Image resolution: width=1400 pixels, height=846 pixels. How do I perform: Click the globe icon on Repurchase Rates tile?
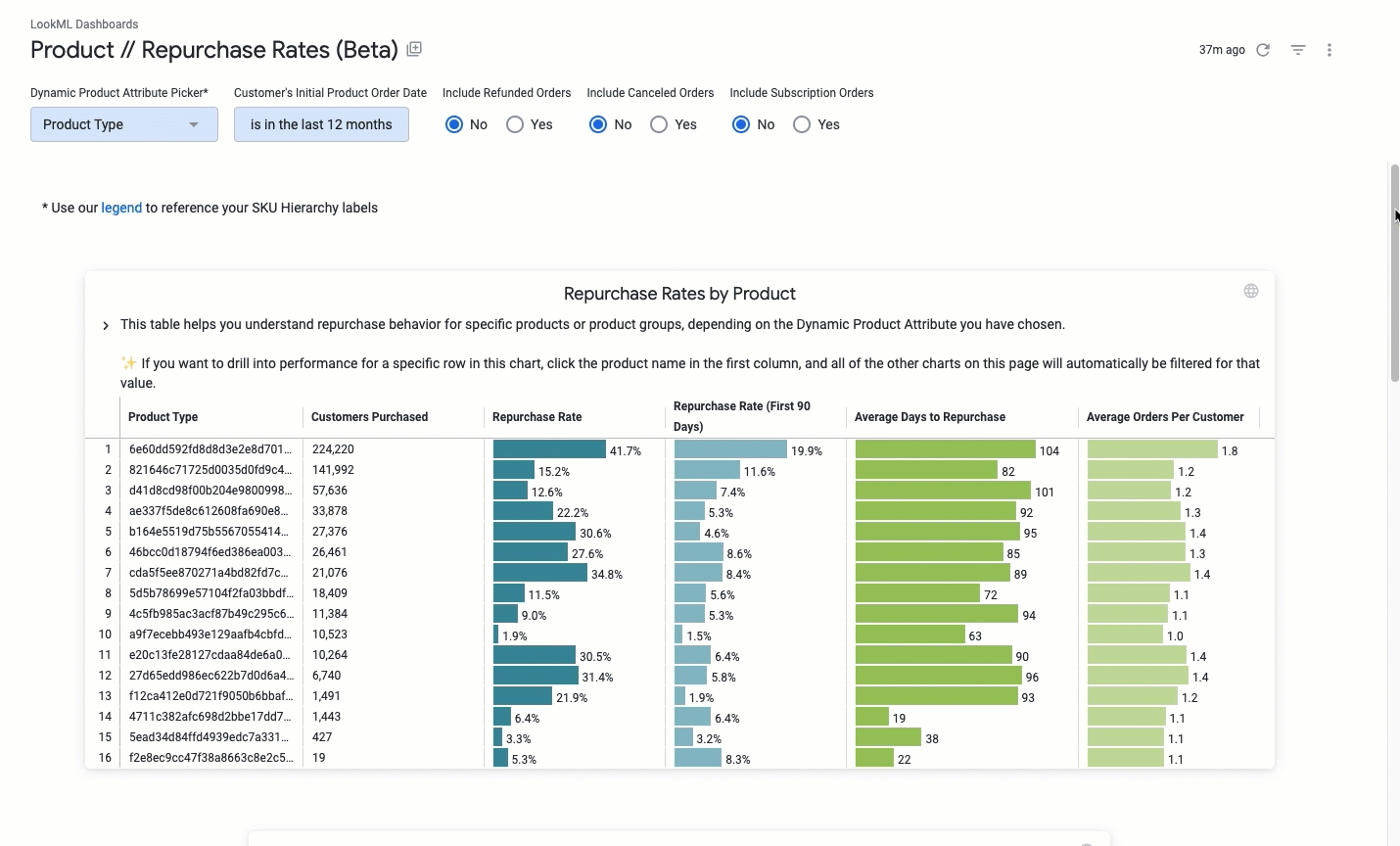tap(1251, 291)
